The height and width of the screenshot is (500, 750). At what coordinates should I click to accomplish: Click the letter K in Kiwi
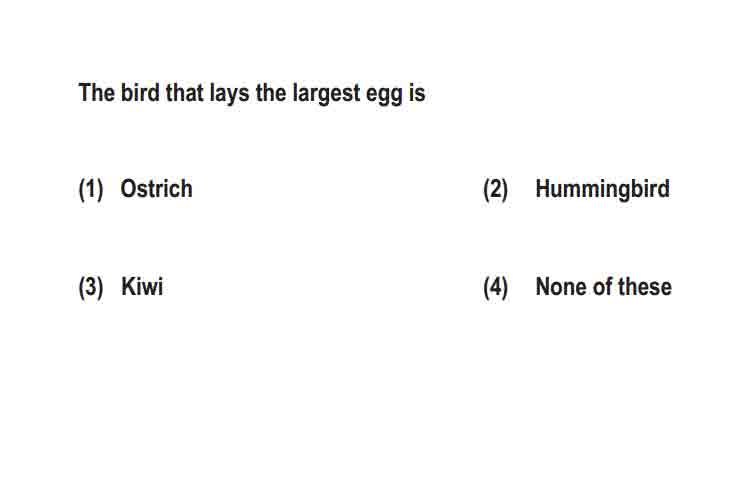click(128, 287)
